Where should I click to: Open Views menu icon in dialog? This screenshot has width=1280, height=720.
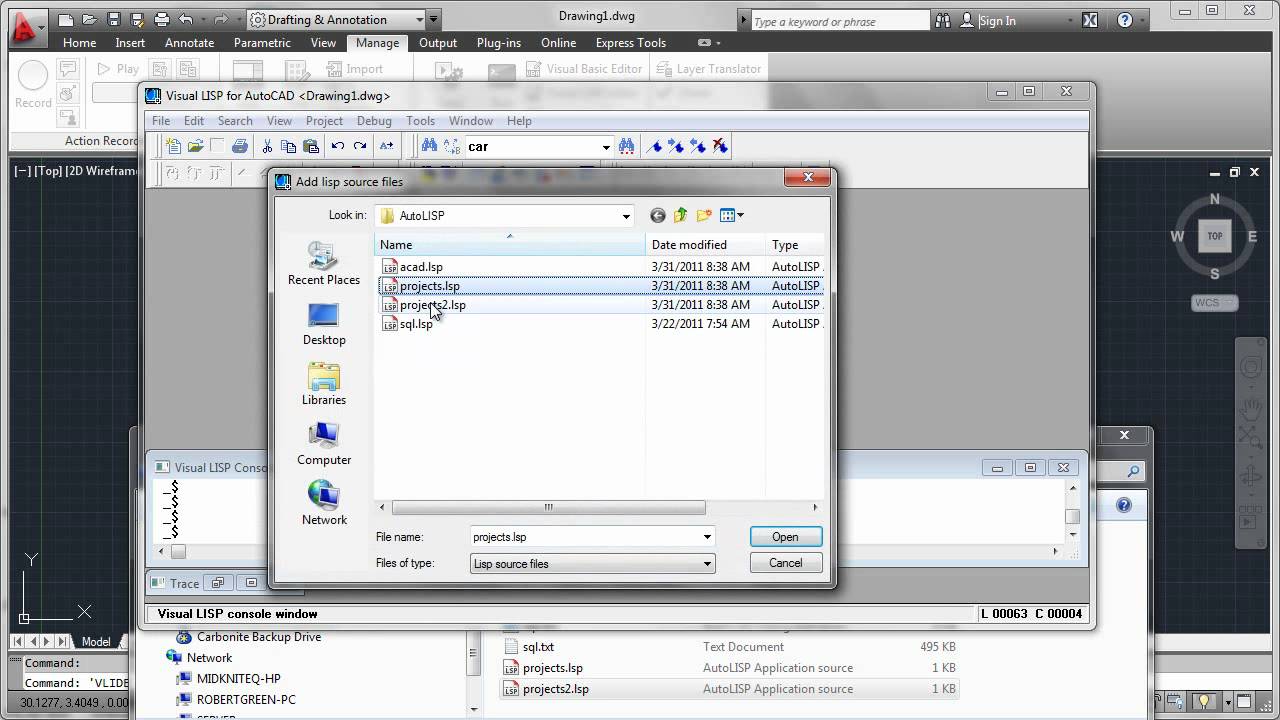coord(732,215)
